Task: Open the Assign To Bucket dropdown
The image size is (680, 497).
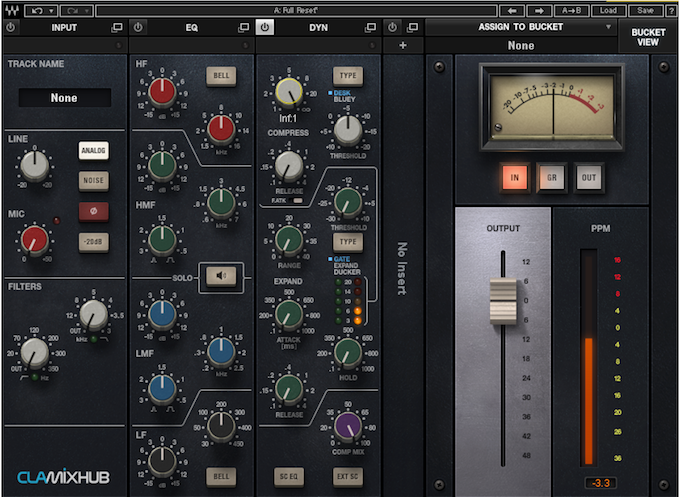Action: [521, 27]
